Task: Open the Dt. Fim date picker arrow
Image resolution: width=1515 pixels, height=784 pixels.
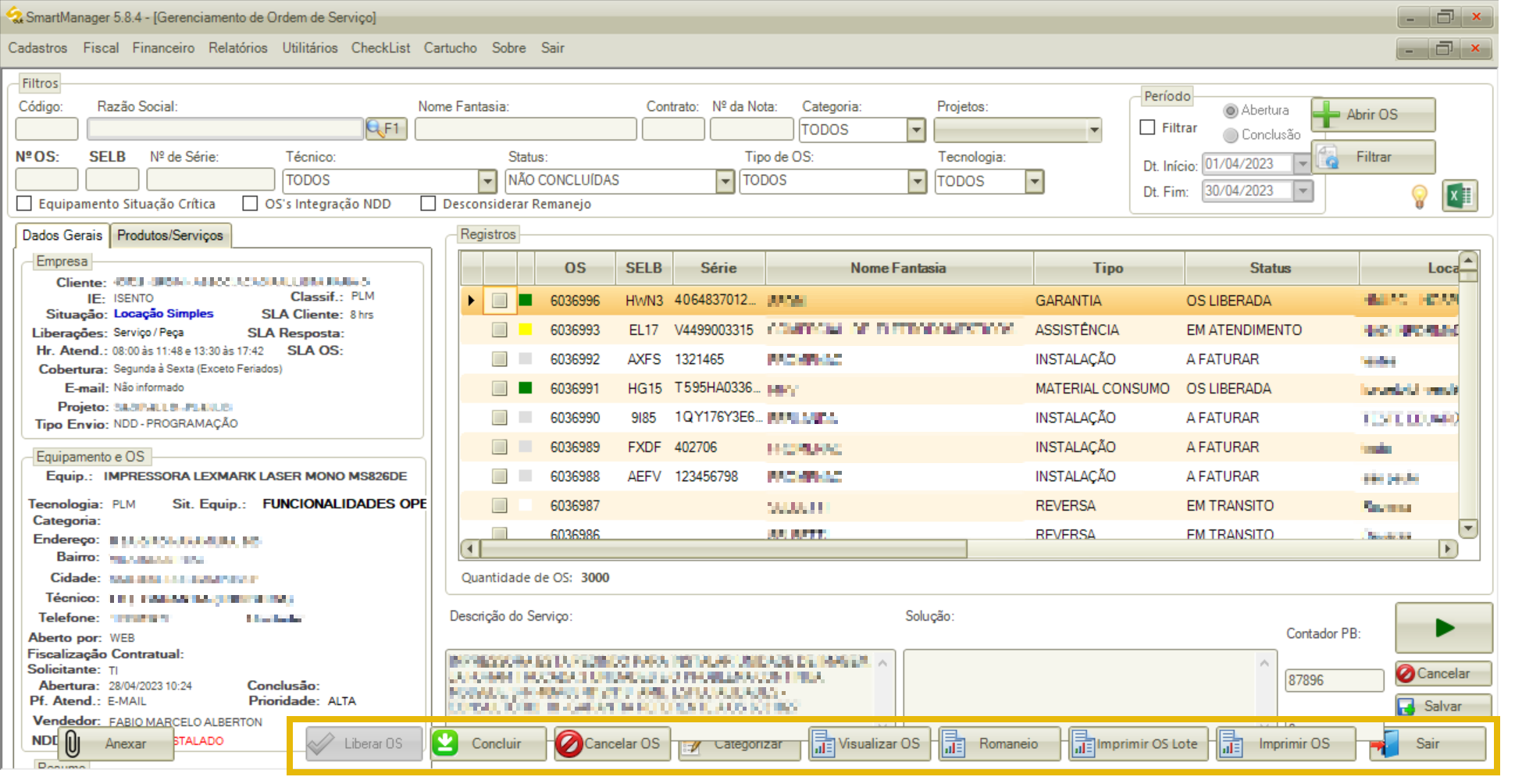Action: tap(1303, 191)
